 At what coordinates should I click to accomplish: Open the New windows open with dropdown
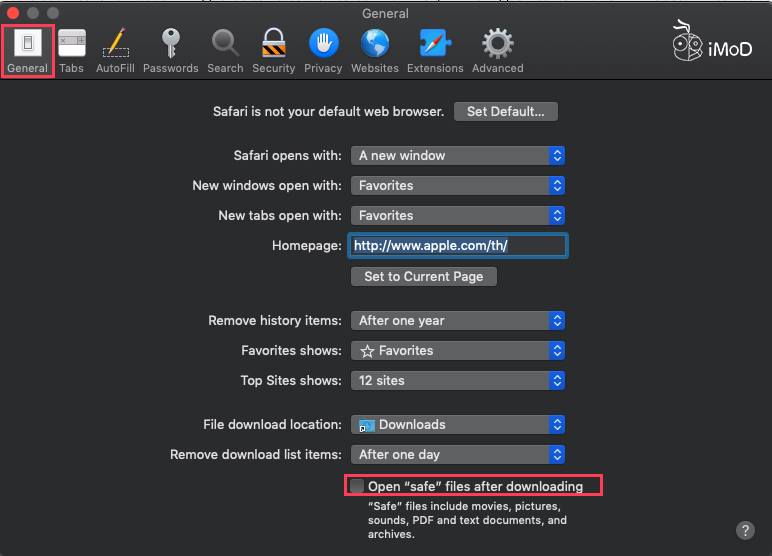coord(457,186)
